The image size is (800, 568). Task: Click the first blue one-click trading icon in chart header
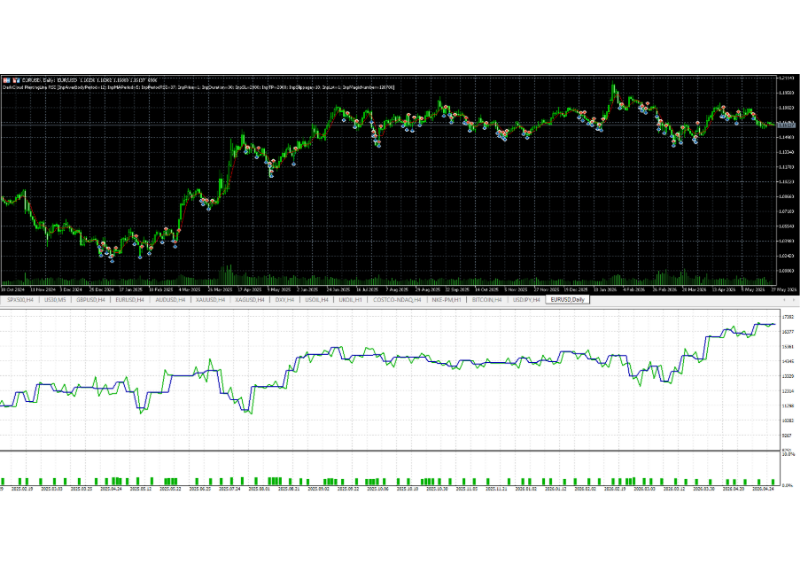click(7, 80)
